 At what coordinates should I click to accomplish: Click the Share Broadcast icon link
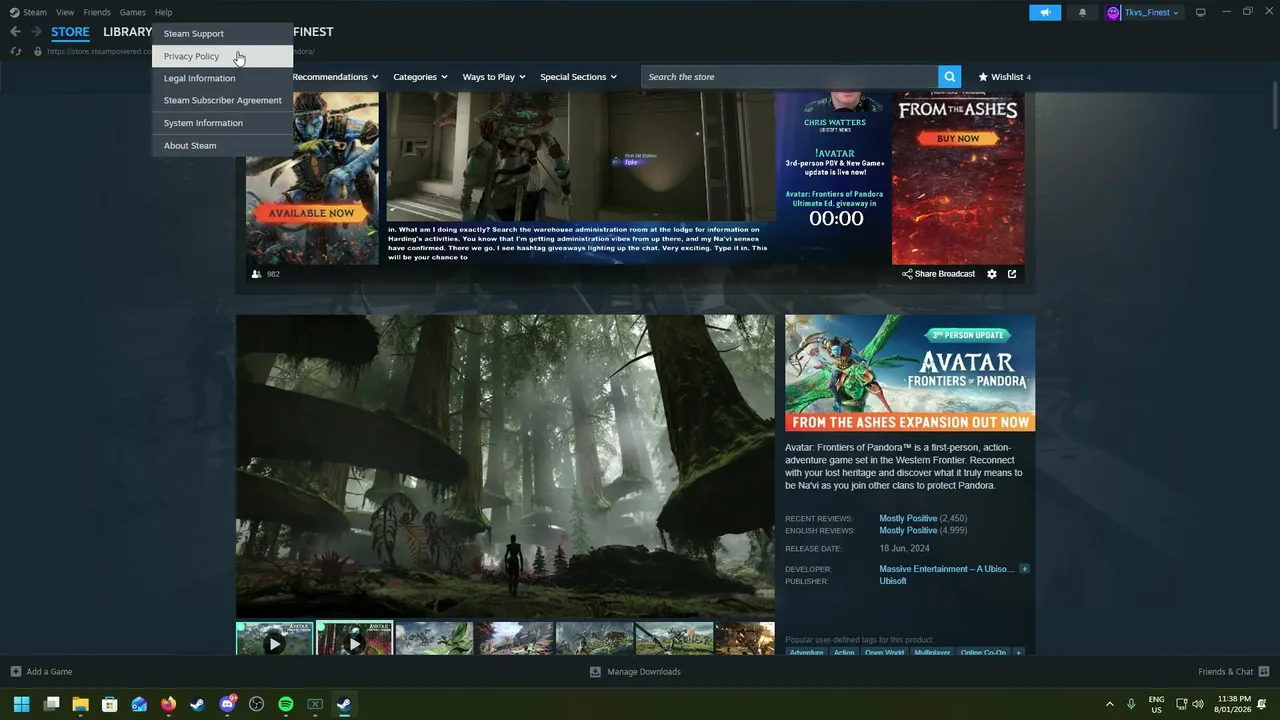click(938, 274)
